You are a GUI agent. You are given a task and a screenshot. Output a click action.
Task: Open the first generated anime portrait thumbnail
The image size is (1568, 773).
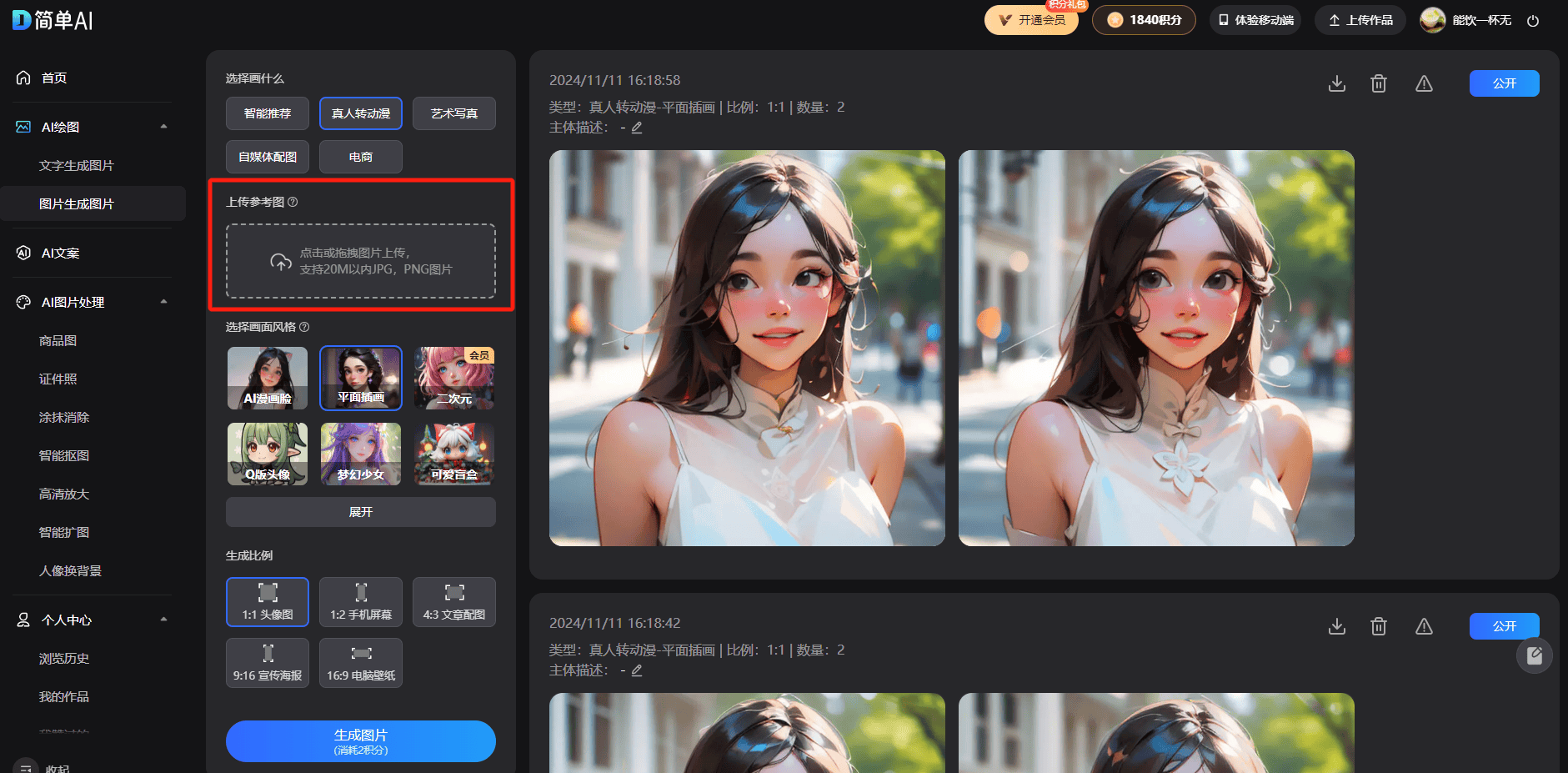tap(747, 348)
